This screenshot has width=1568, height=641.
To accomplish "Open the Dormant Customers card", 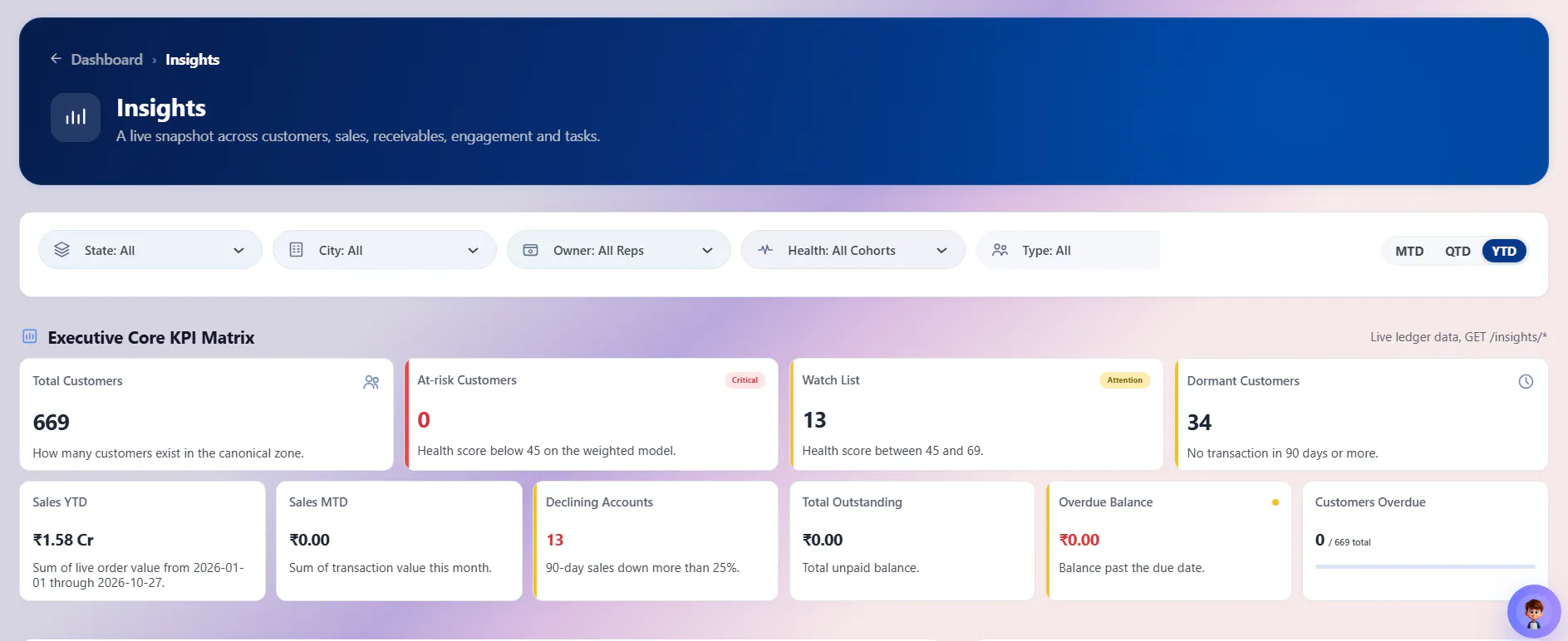I will 1361,414.
